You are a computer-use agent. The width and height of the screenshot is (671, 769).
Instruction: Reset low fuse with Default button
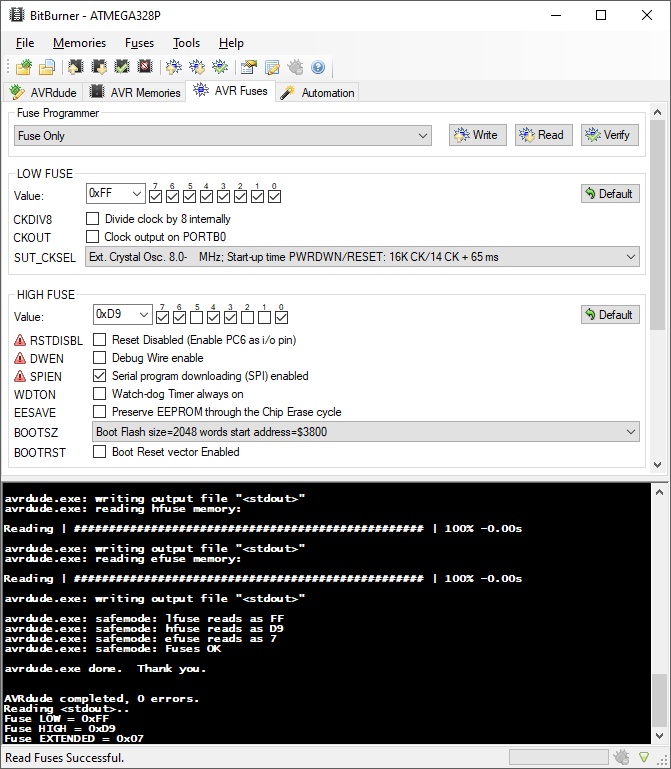(x=610, y=193)
